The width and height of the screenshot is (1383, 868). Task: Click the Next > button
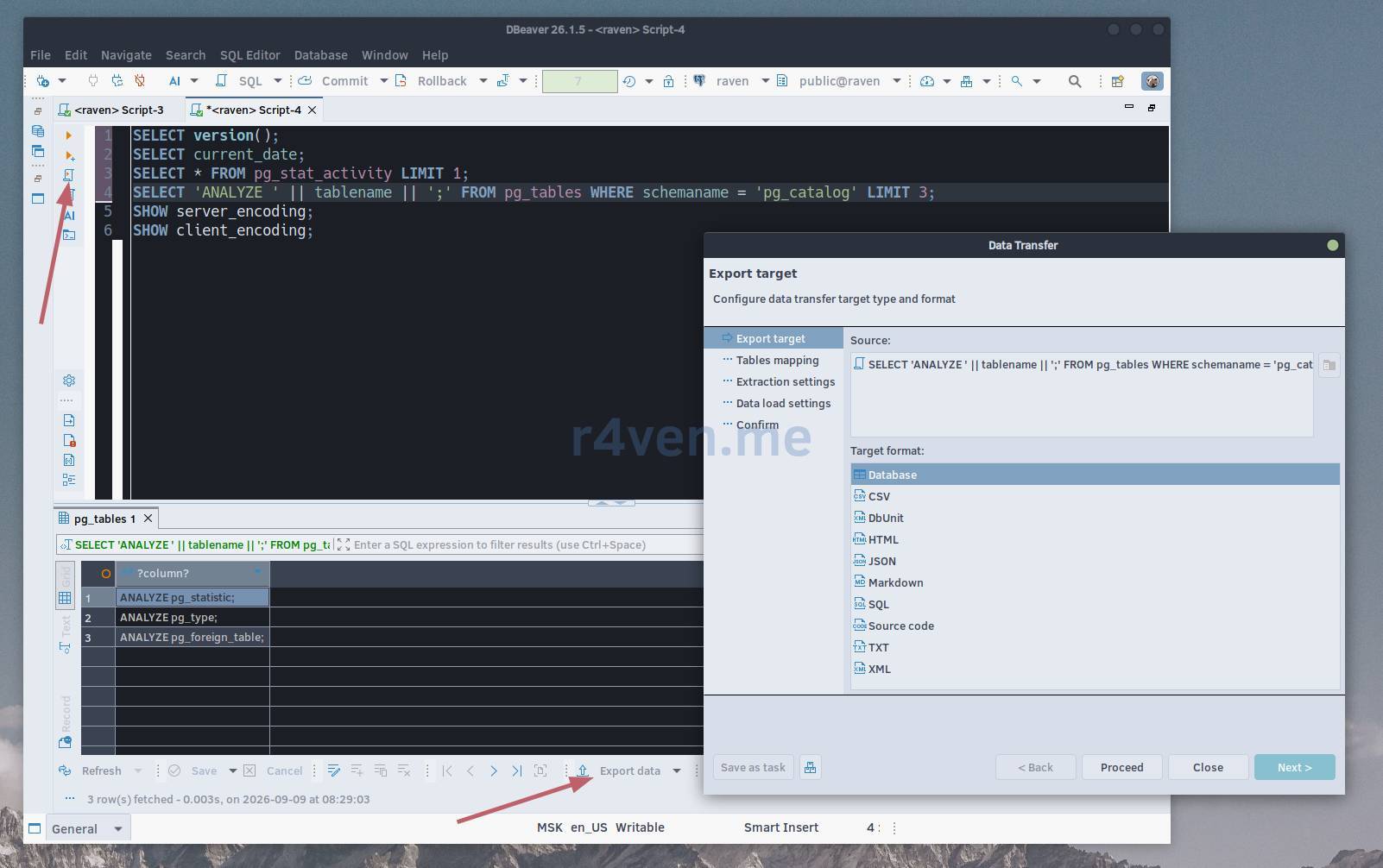click(1294, 767)
